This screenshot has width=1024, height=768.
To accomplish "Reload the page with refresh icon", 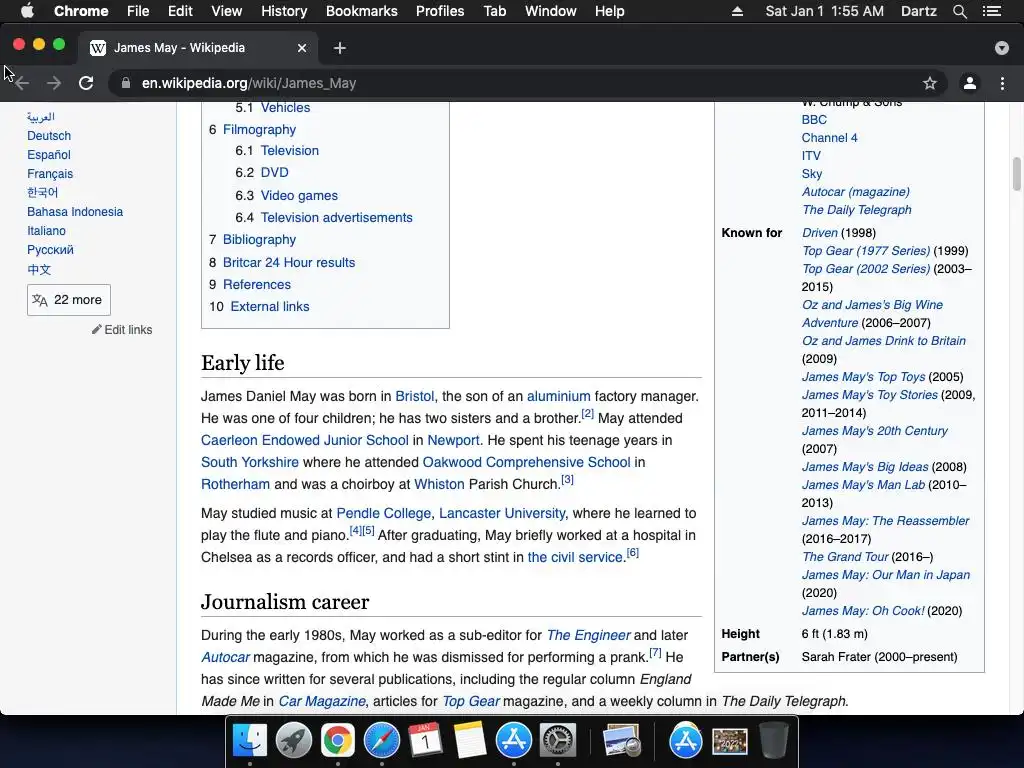I will coord(86,83).
